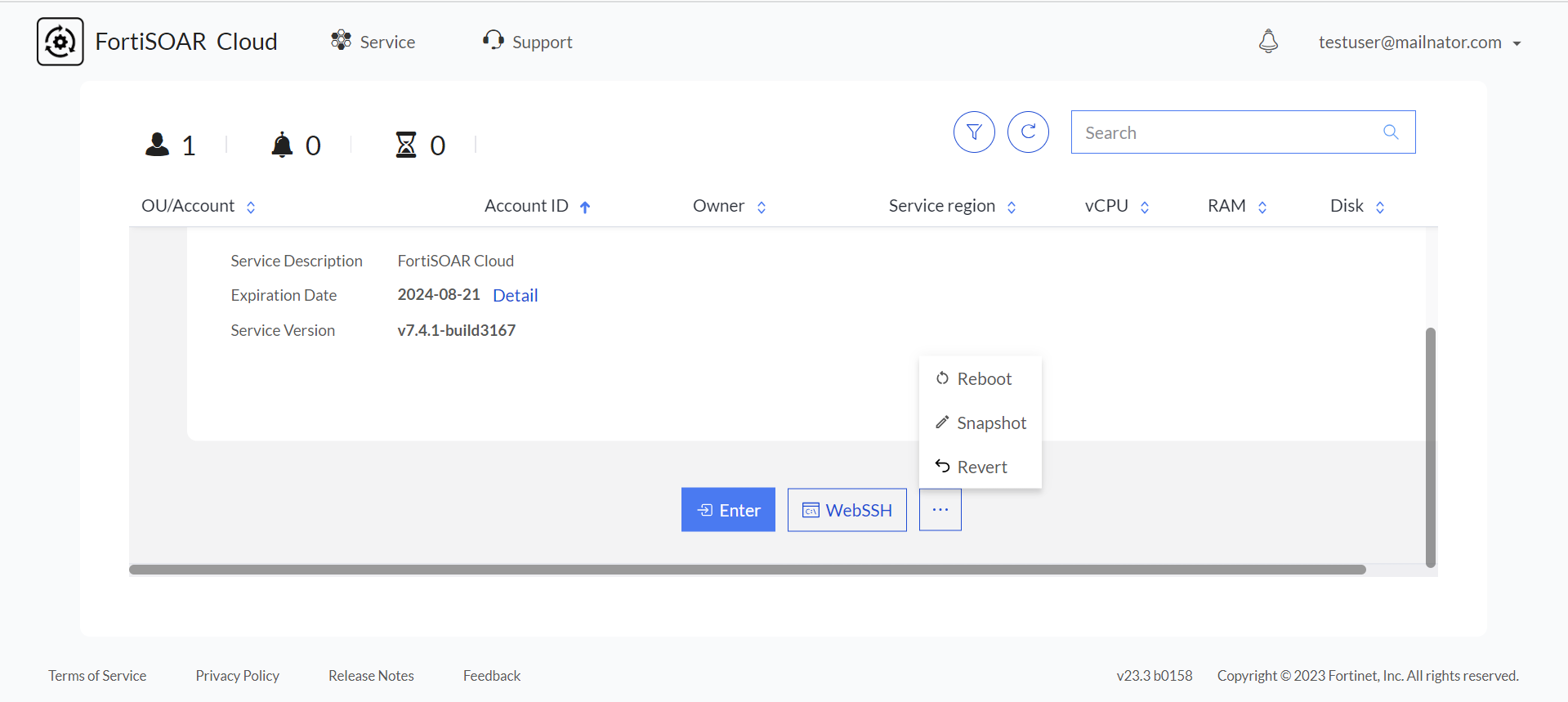1568x702 pixels.
Task: Sort by Owner column
Action: [730, 206]
